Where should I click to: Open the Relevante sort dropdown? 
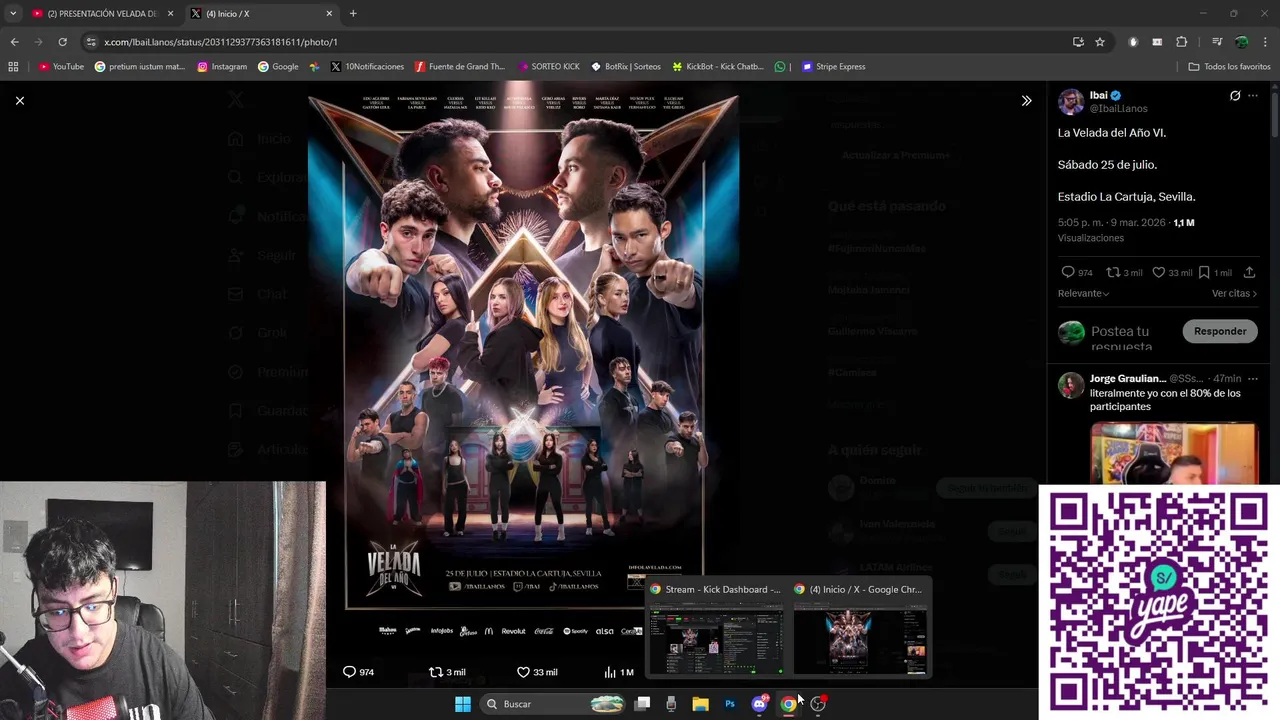tap(1083, 293)
